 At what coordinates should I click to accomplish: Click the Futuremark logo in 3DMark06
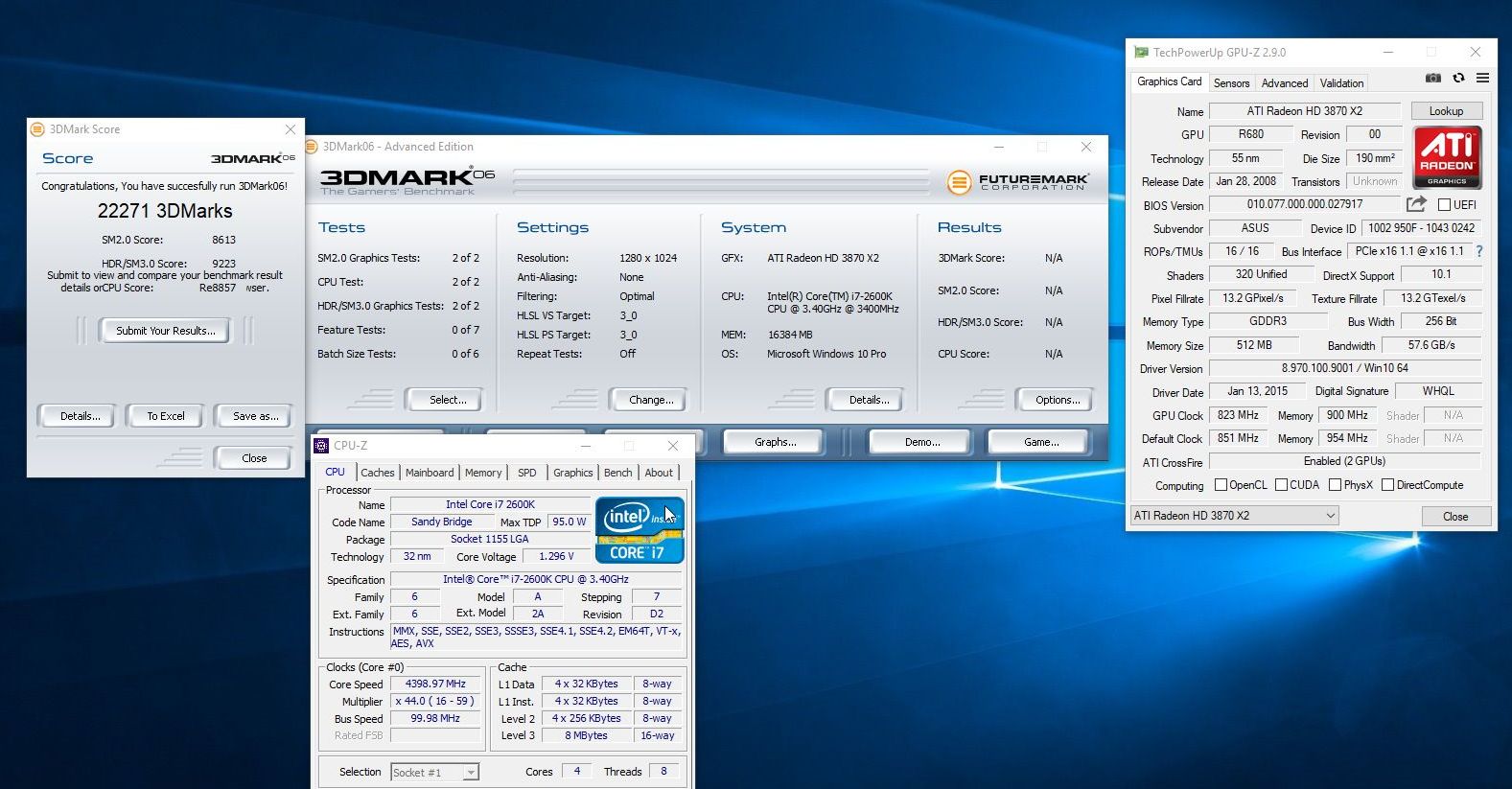(x=1017, y=181)
